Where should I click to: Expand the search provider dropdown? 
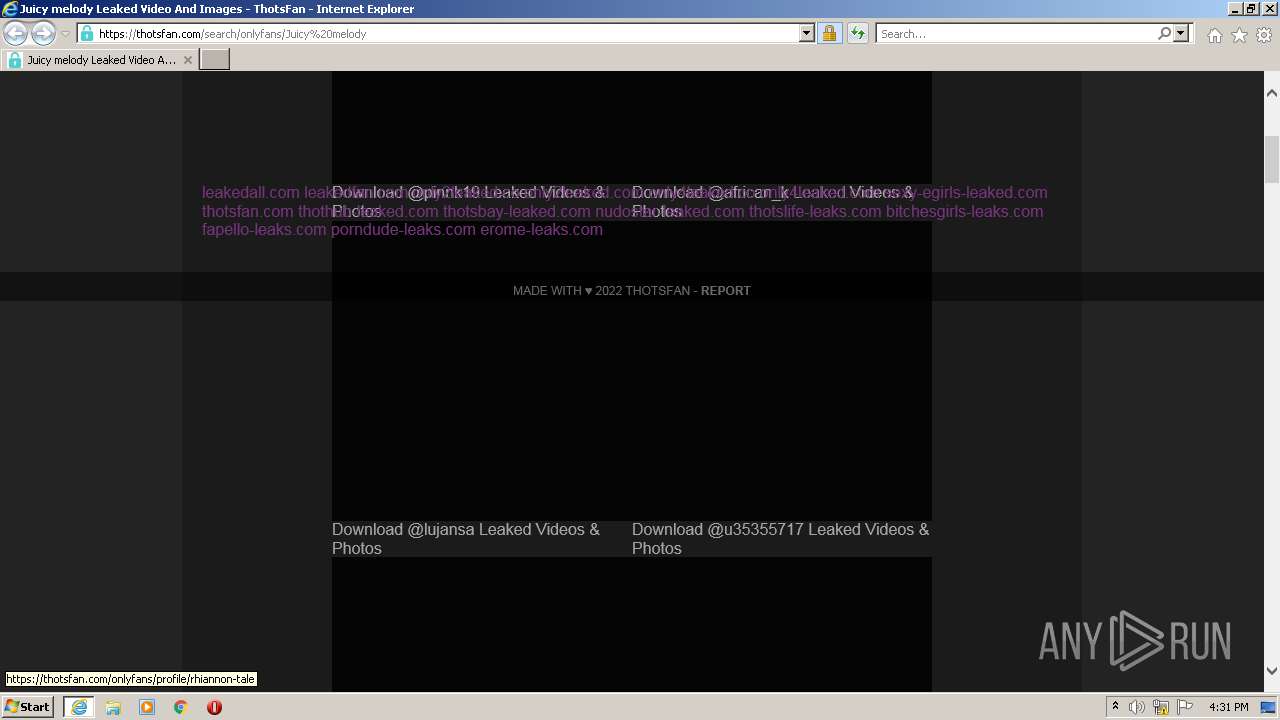point(1181,33)
